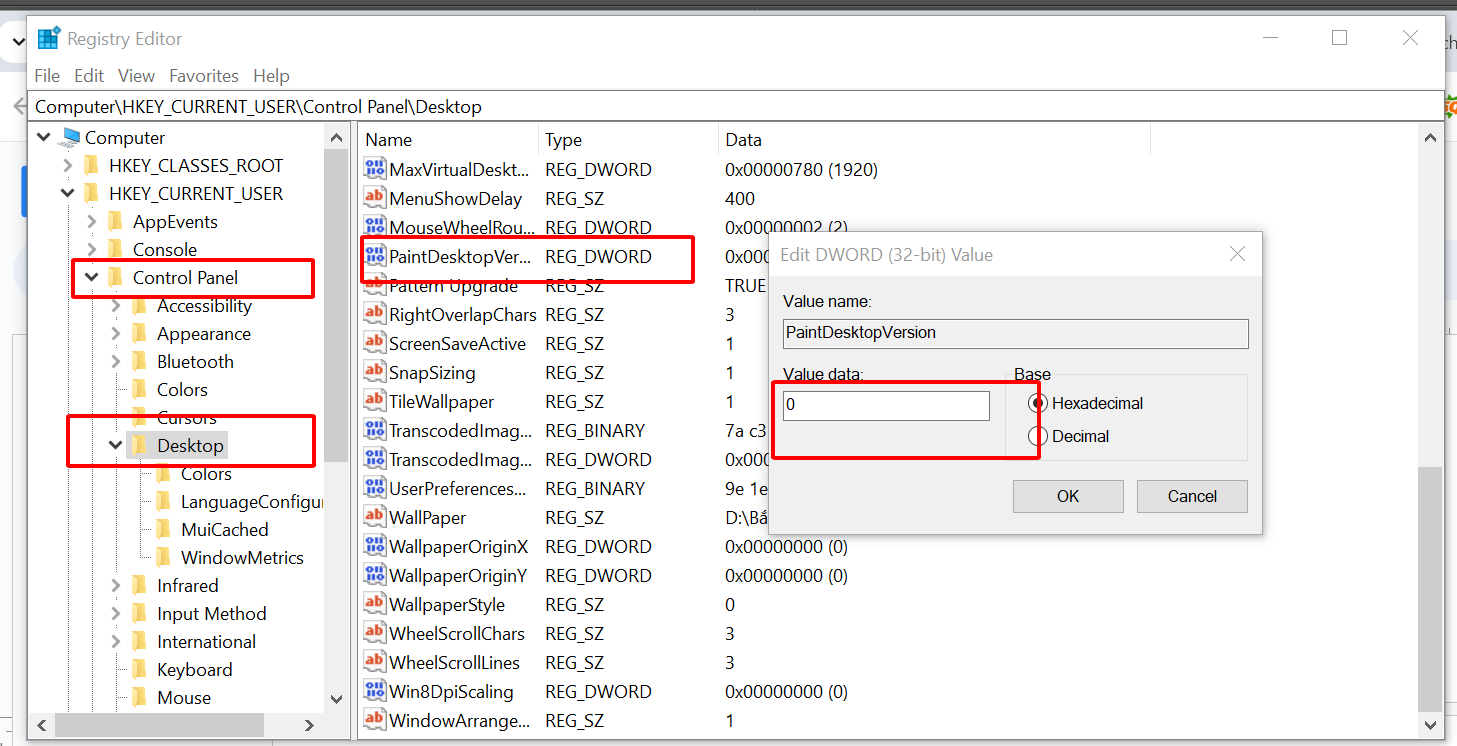This screenshot has height=746, width=1457.
Task: Select the Infrared key in tree
Action: [x=187, y=586]
